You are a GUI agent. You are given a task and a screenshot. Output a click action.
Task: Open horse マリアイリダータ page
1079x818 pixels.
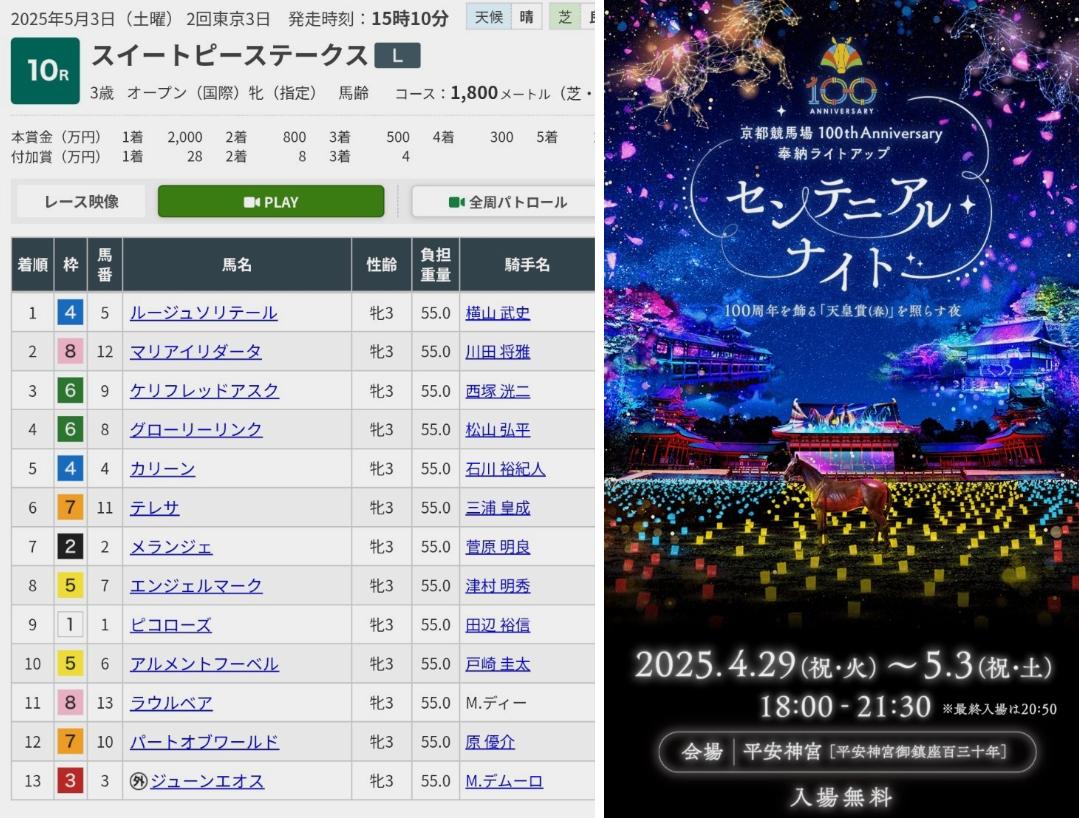[x=195, y=352]
